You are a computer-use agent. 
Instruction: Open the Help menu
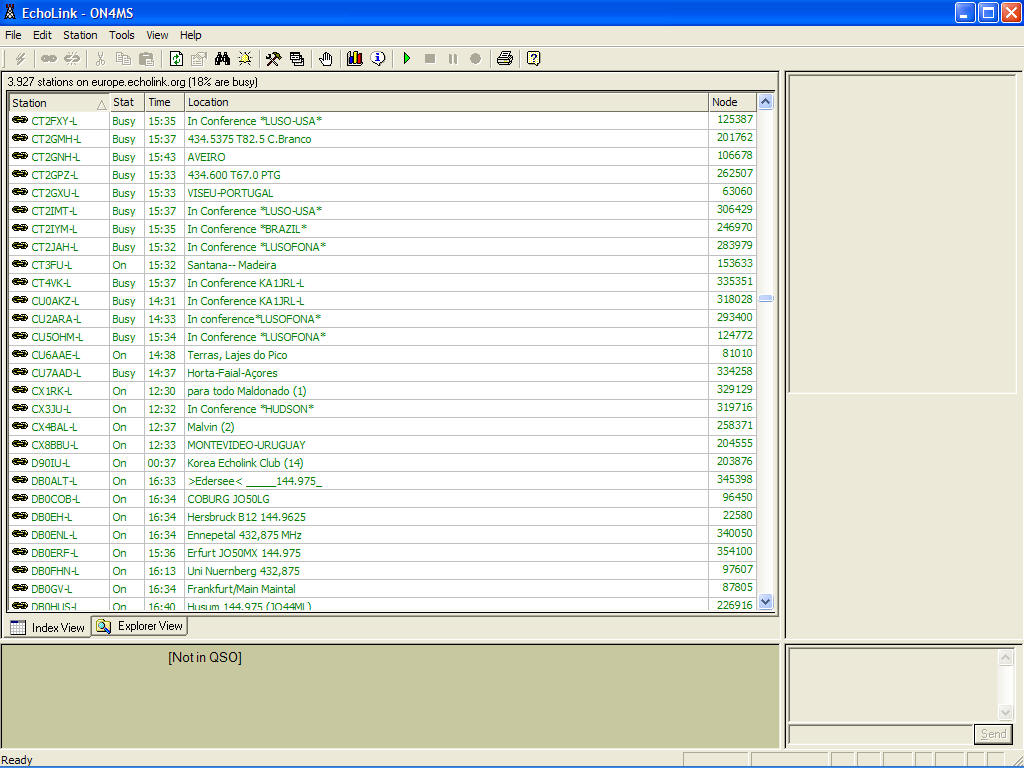pyautogui.click(x=191, y=35)
